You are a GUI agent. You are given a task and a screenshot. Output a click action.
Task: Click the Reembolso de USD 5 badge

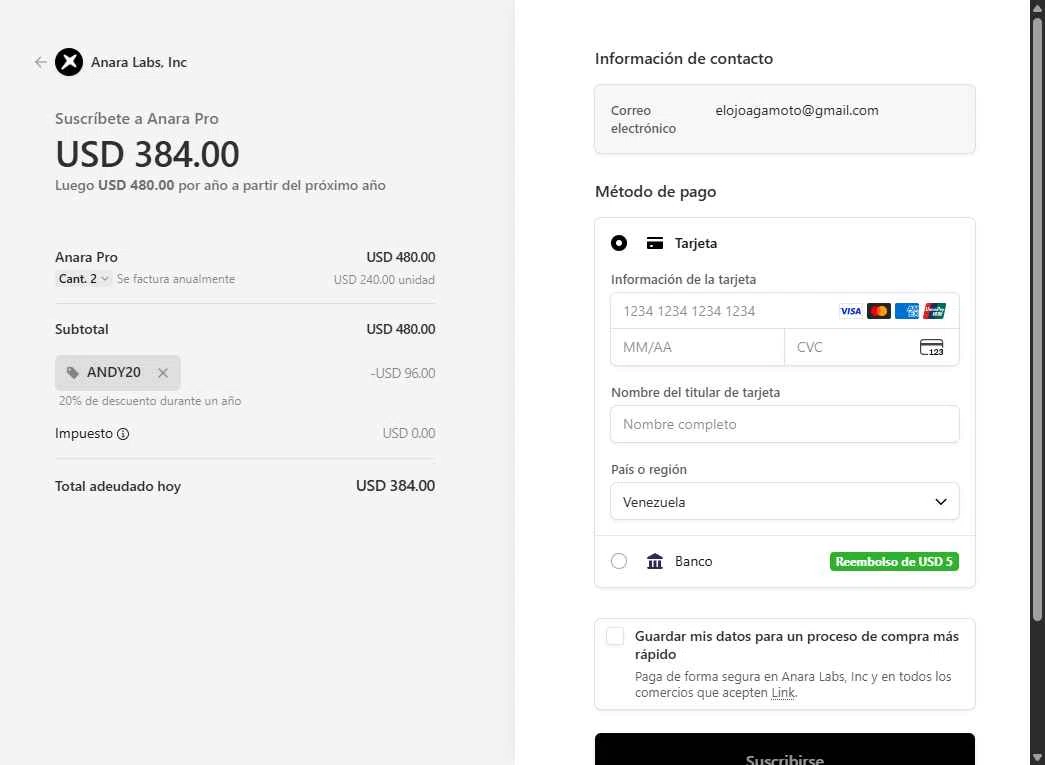click(x=894, y=562)
